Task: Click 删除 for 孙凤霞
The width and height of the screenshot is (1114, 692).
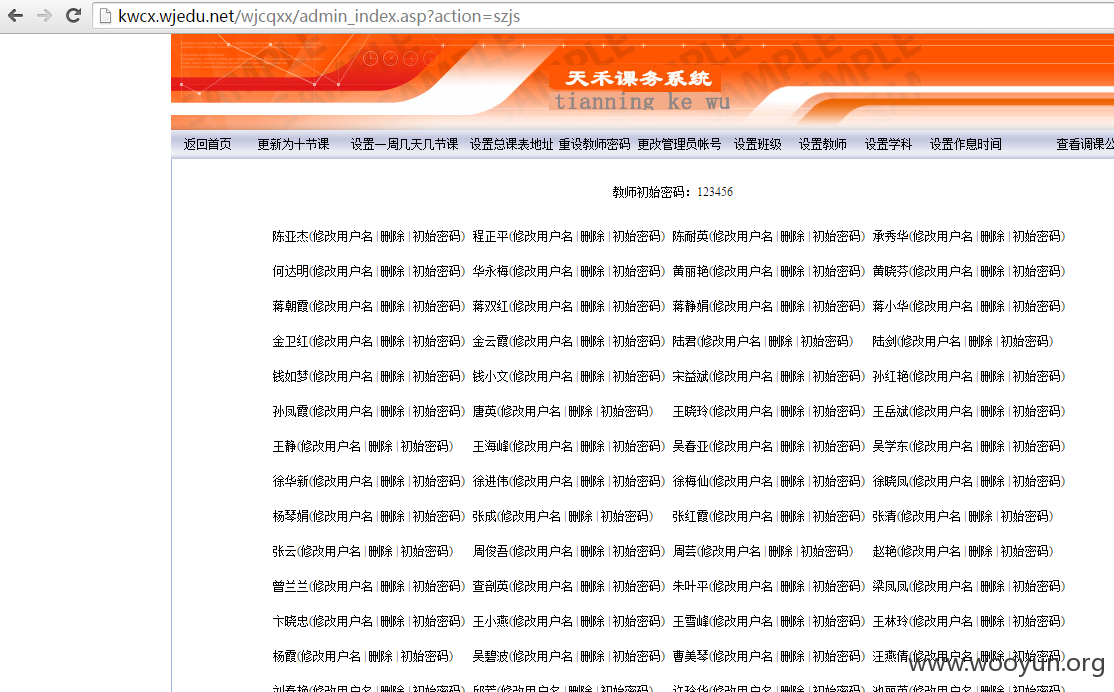Action: 392,411
